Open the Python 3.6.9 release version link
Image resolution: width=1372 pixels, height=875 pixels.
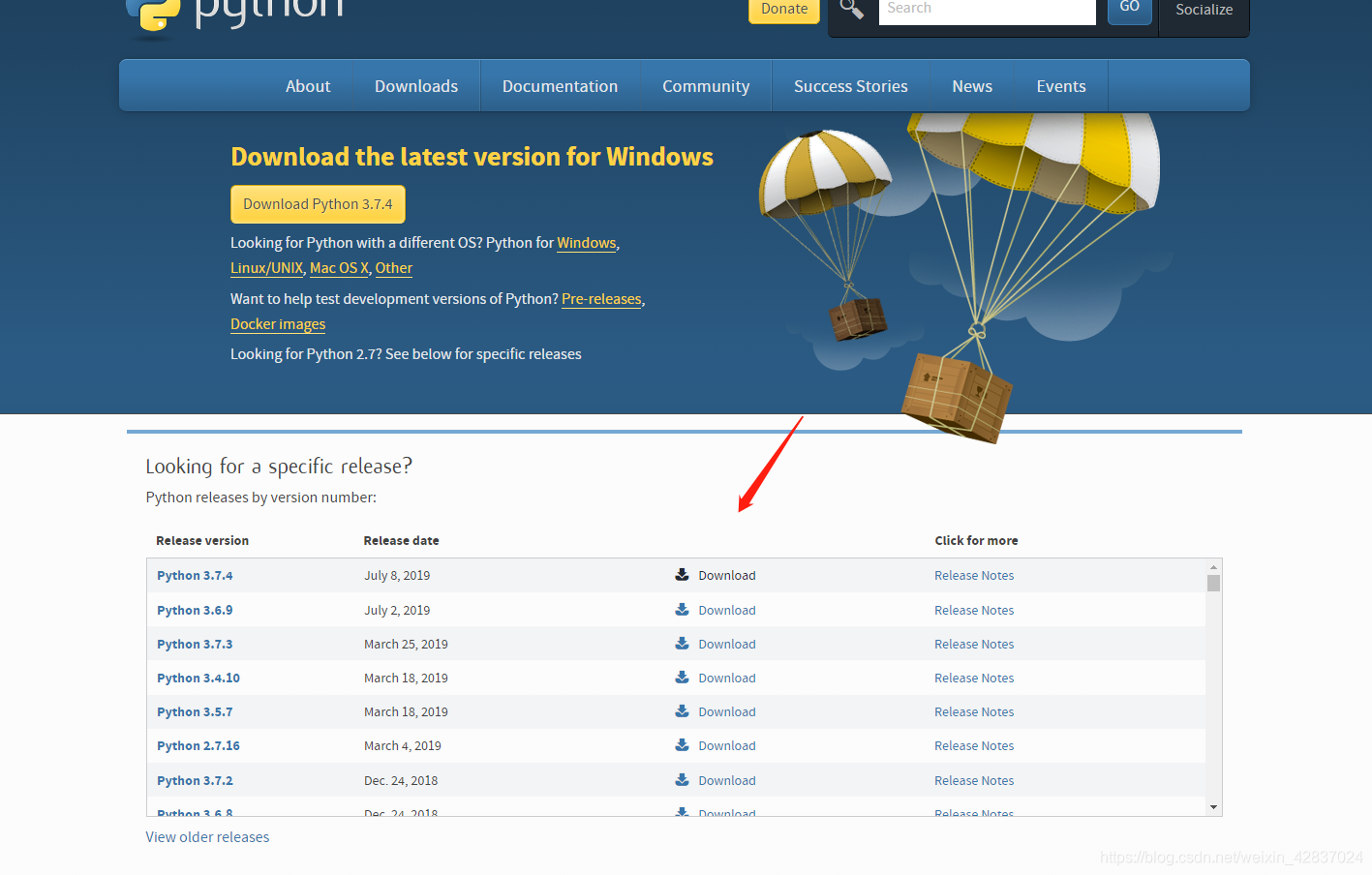point(195,610)
